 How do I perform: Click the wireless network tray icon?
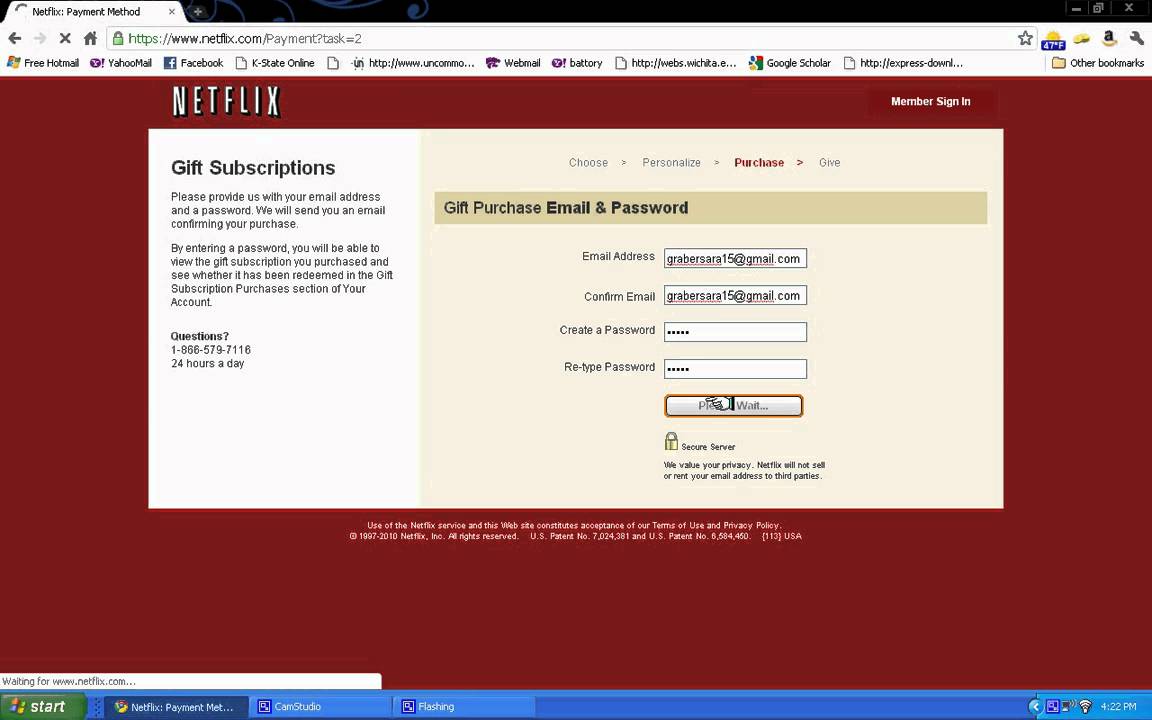pyautogui.click(x=1085, y=707)
